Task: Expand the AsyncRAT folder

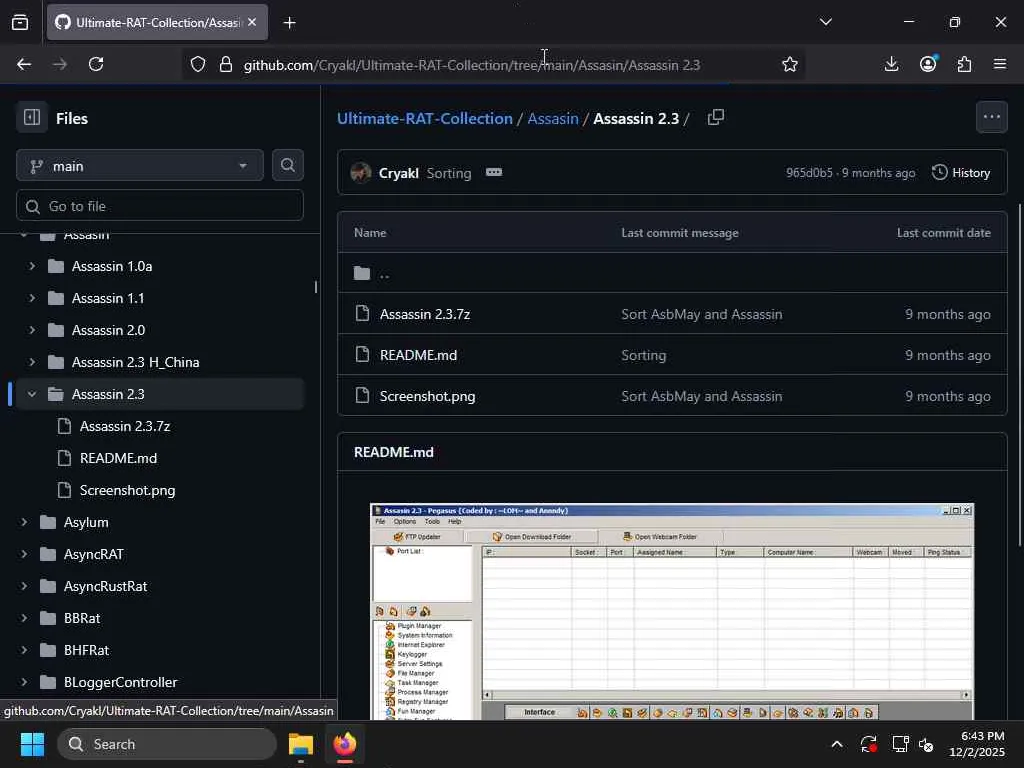Action: coord(24,554)
